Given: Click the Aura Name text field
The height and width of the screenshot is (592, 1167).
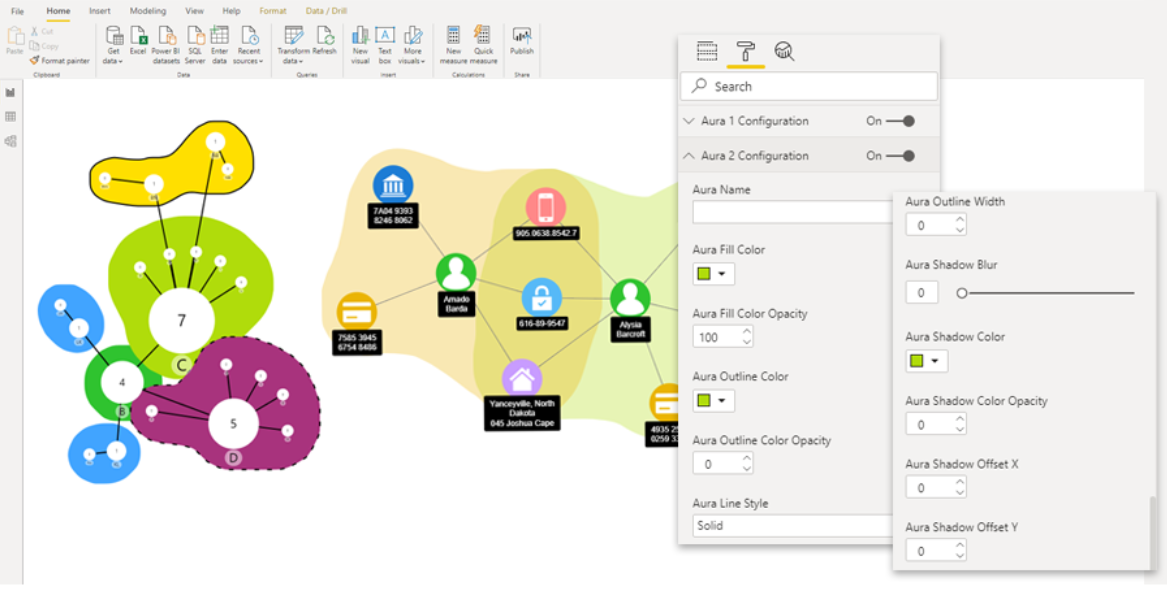Looking at the screenshot, I should (x=793, y=212).
